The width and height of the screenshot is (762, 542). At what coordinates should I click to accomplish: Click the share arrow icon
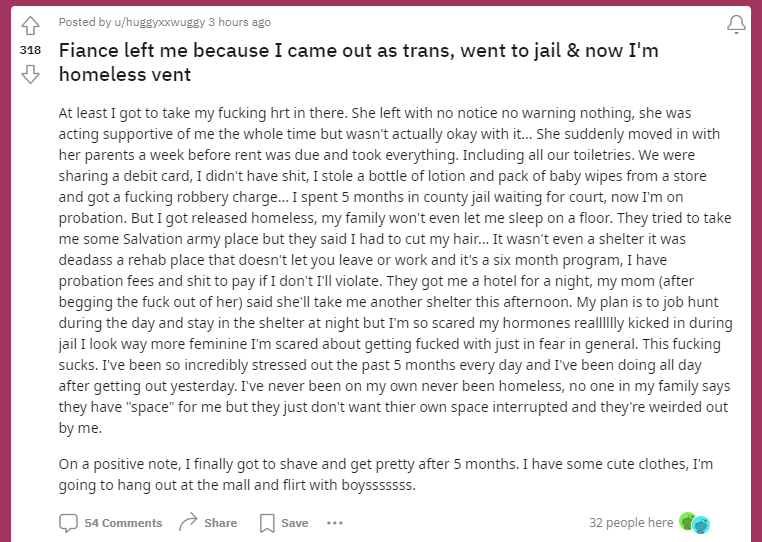[187, 523]
